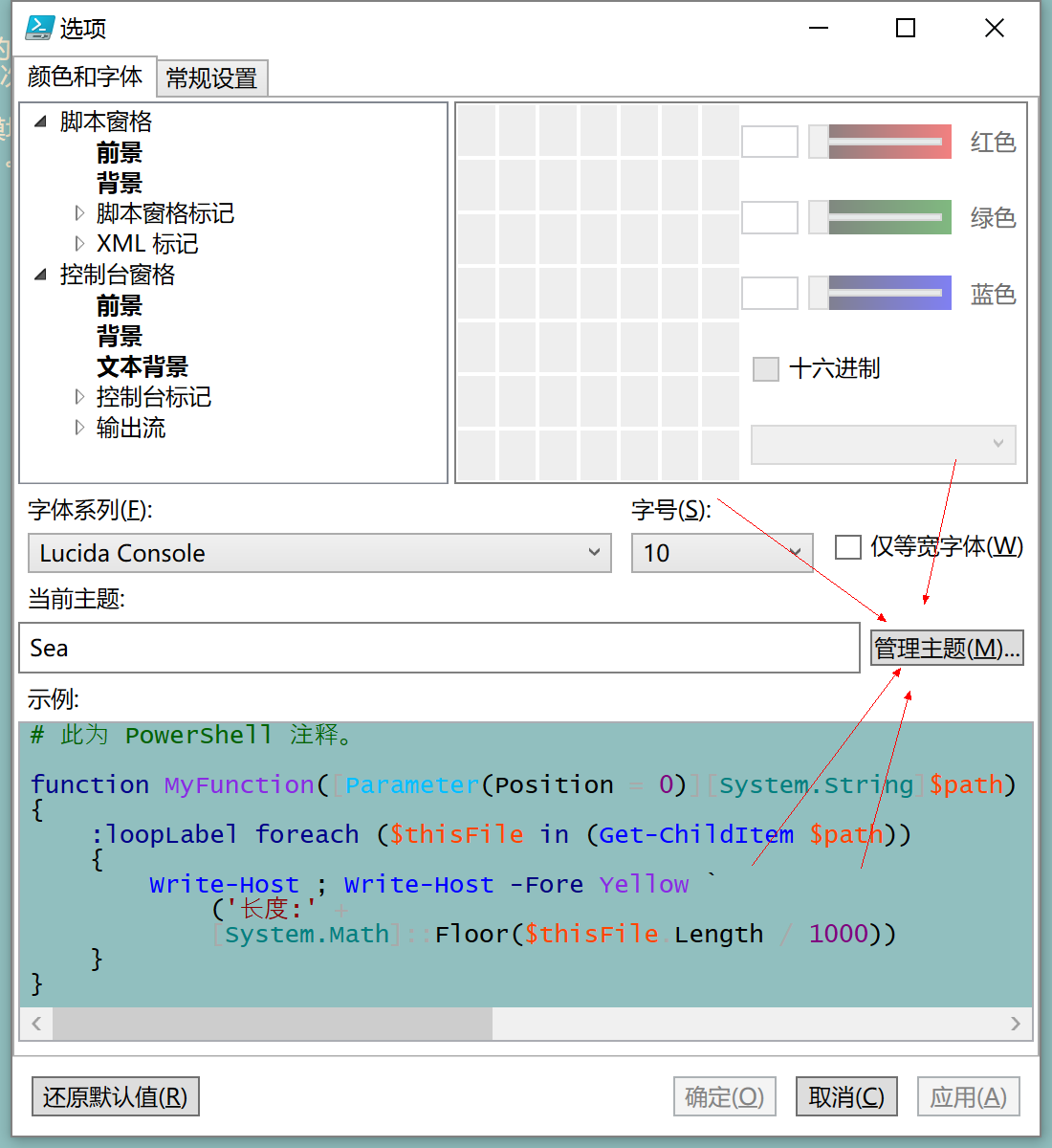1052x1148 pixels.
Task: Open the 字号 font size dropdown
Action: pos(795,553)
